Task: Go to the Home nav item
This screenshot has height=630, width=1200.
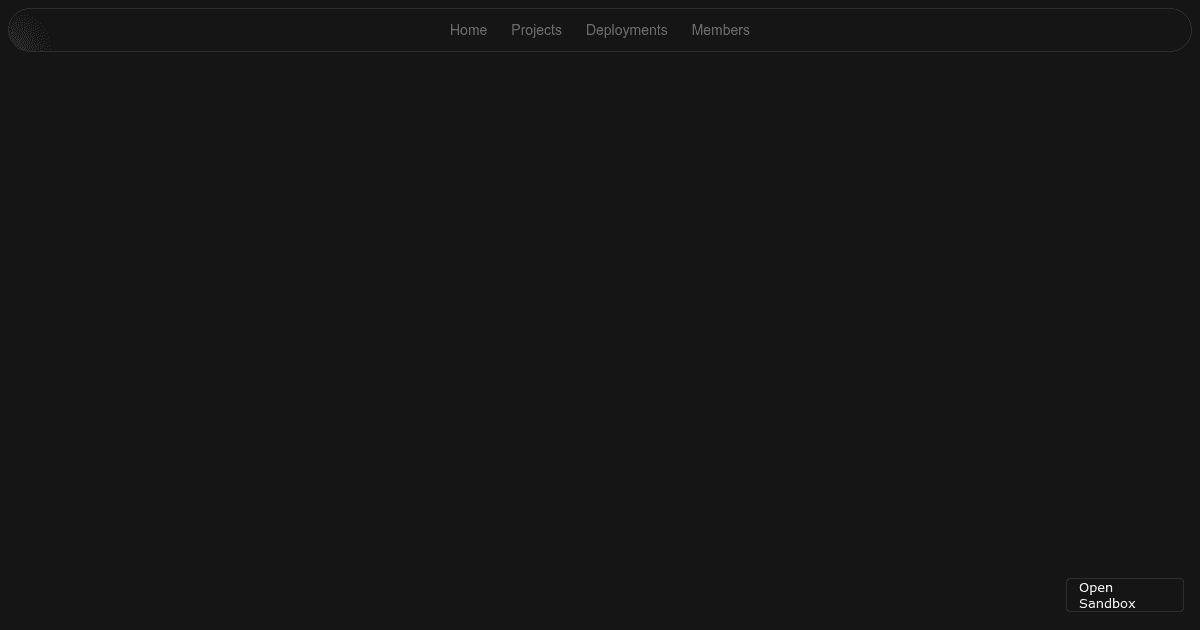Action: (x=468, y=30)
